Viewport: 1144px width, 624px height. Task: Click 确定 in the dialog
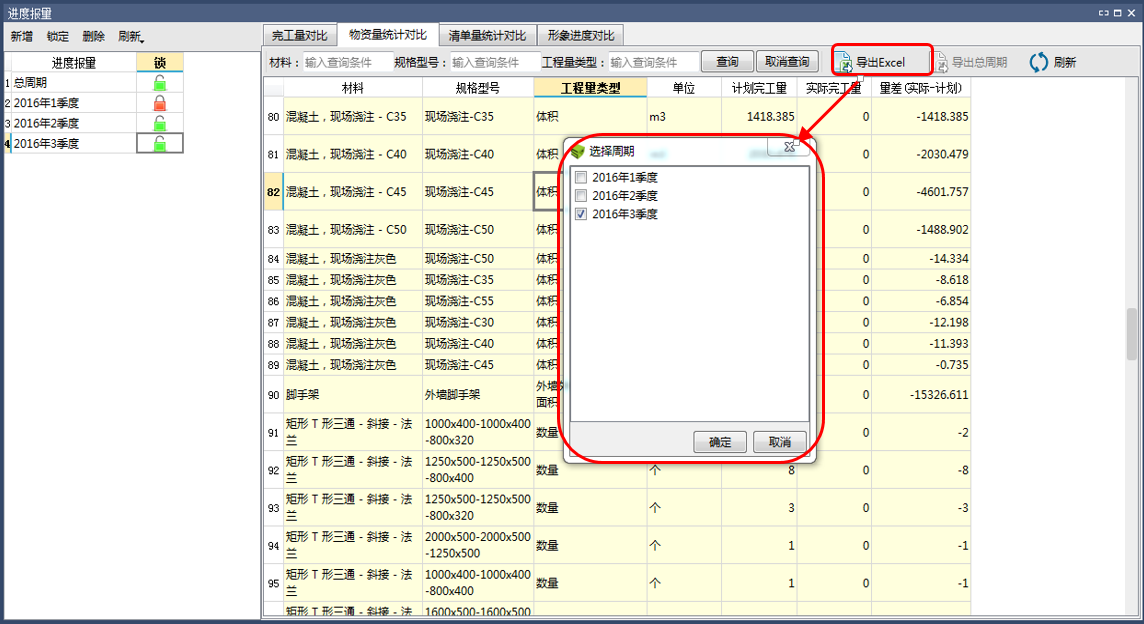pyautogui.click(x=719, y=442)
